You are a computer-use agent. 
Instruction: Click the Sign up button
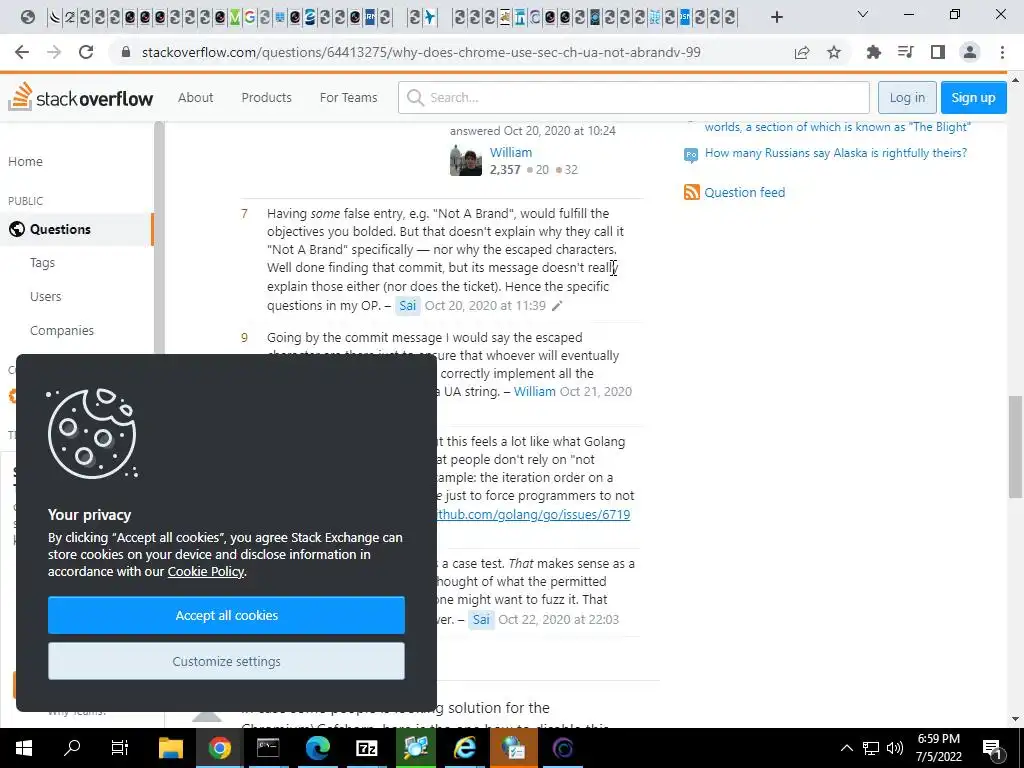point(973,97)
